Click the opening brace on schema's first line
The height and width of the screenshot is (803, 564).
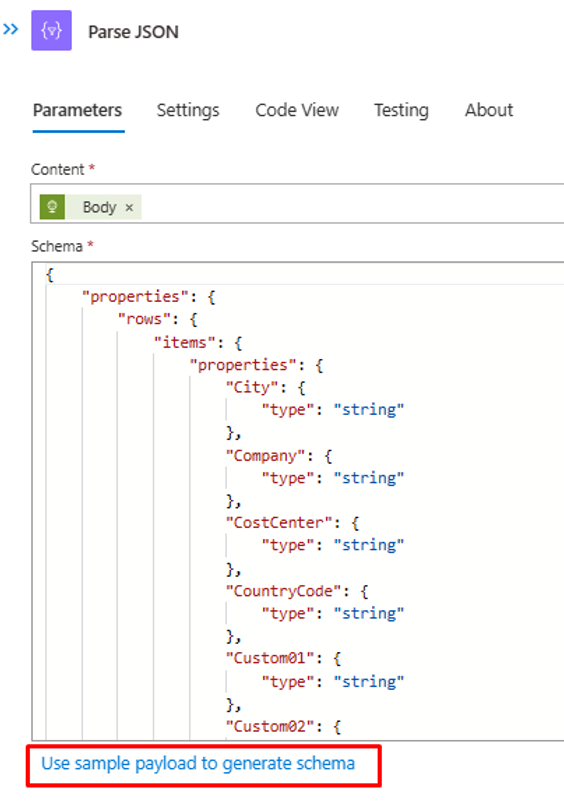[50, 275]
